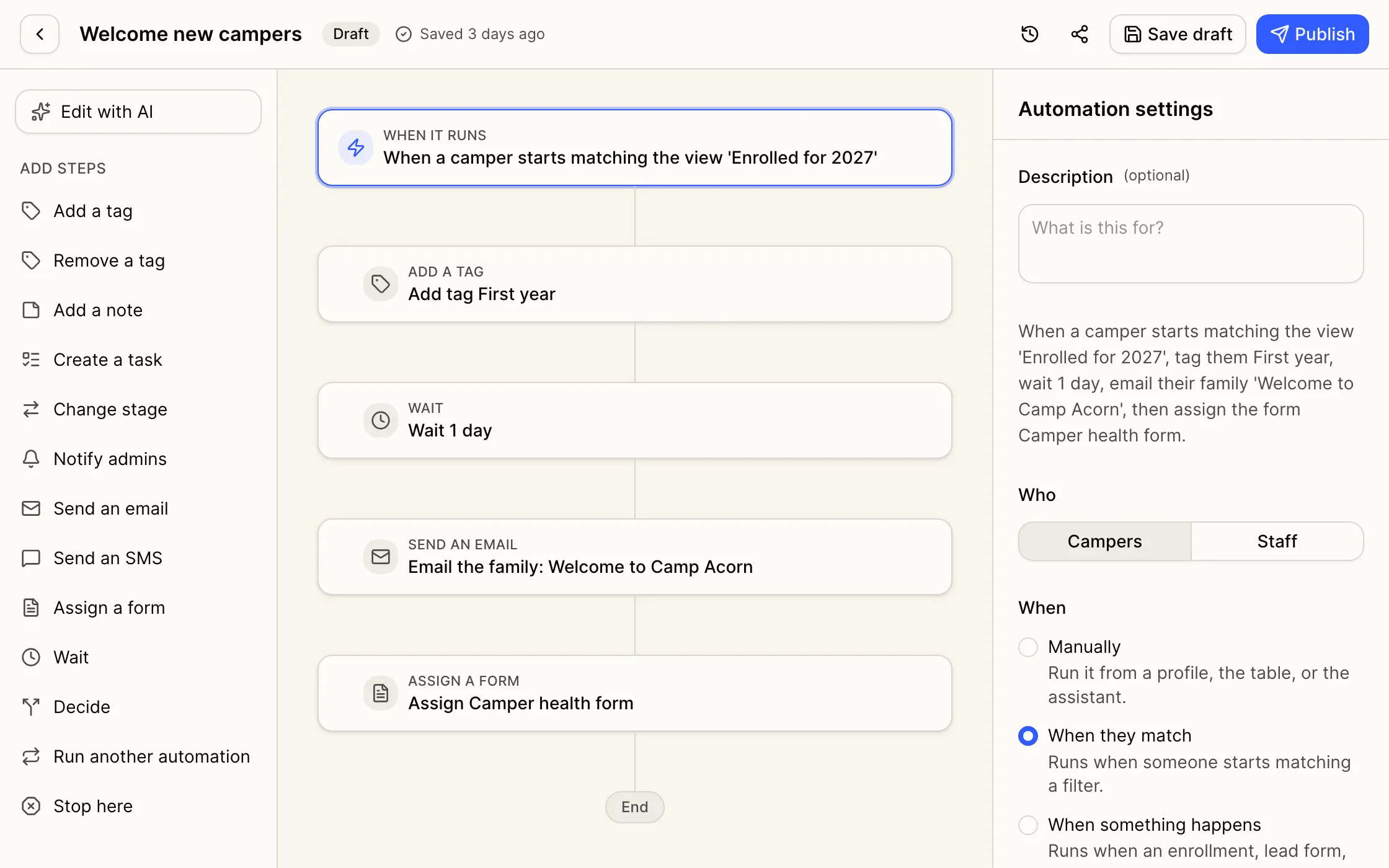Select the When it runs trigger card

click(x=634, y=148)
